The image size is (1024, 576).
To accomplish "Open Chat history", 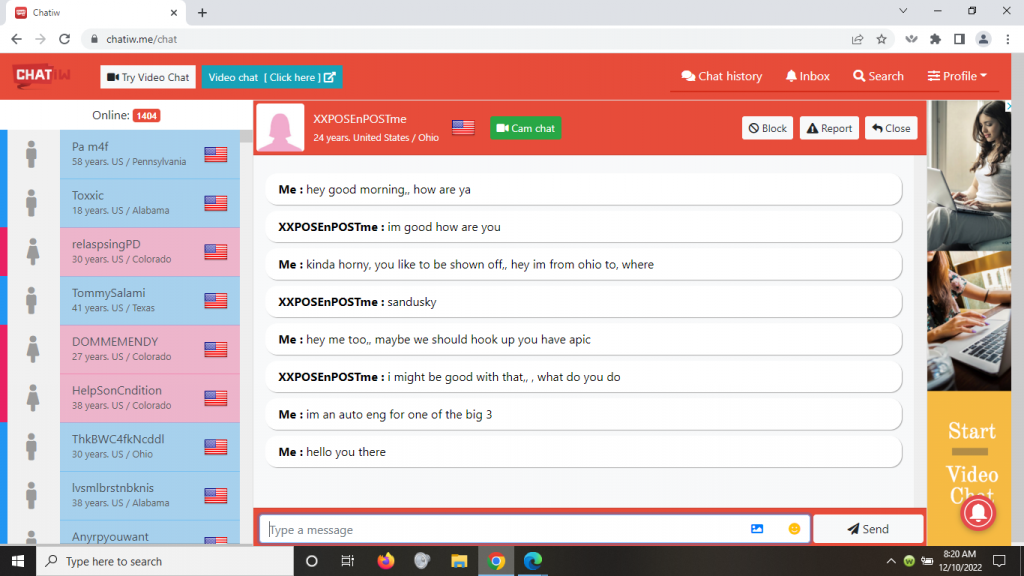I will click(721, 76).
